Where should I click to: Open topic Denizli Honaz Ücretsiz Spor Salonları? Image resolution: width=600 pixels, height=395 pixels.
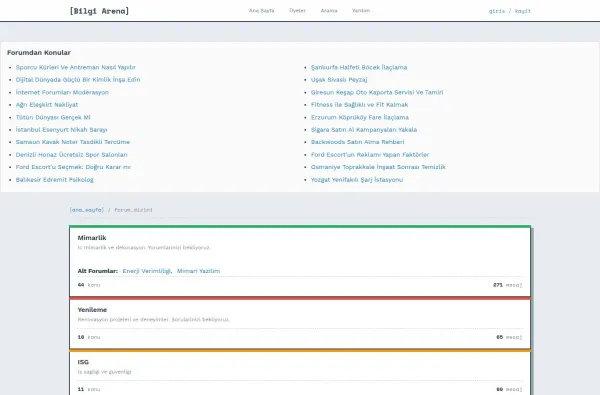click(x=72, y=155)
